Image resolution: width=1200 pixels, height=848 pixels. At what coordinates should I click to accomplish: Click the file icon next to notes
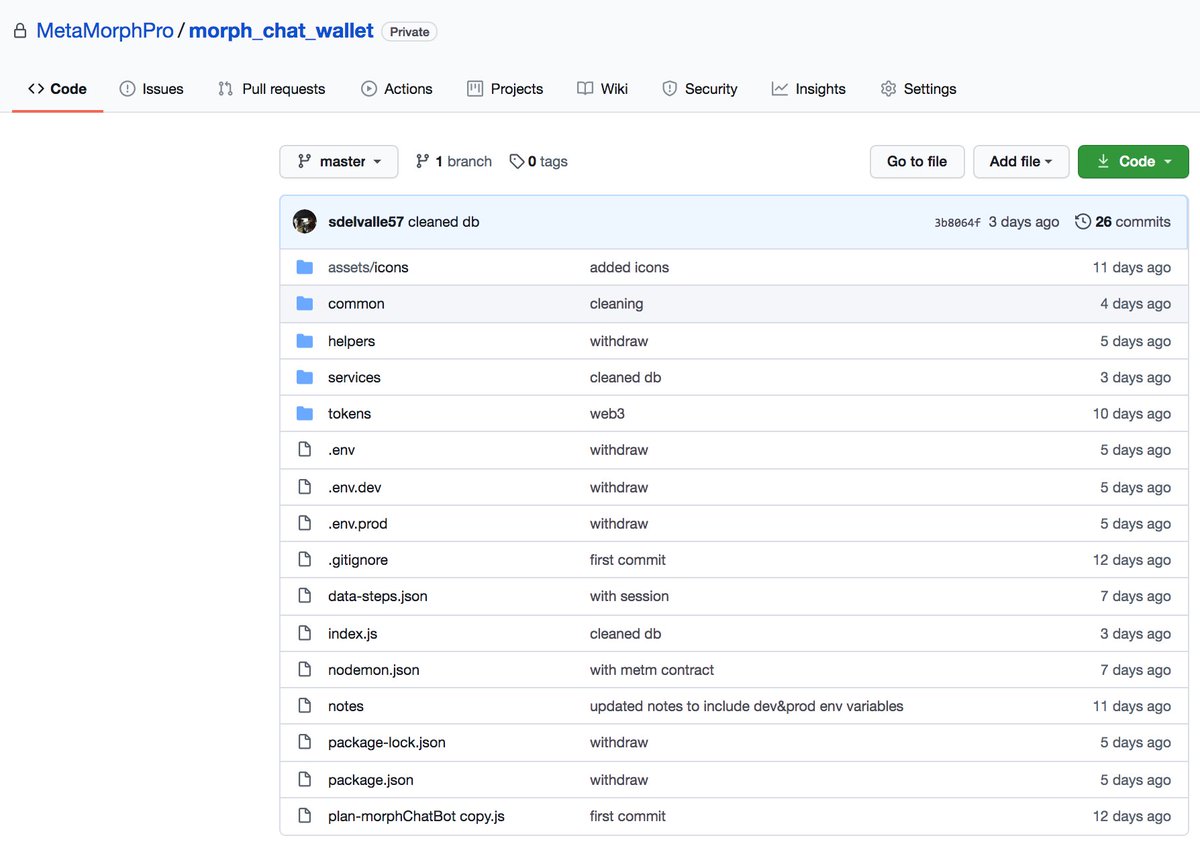305,706
